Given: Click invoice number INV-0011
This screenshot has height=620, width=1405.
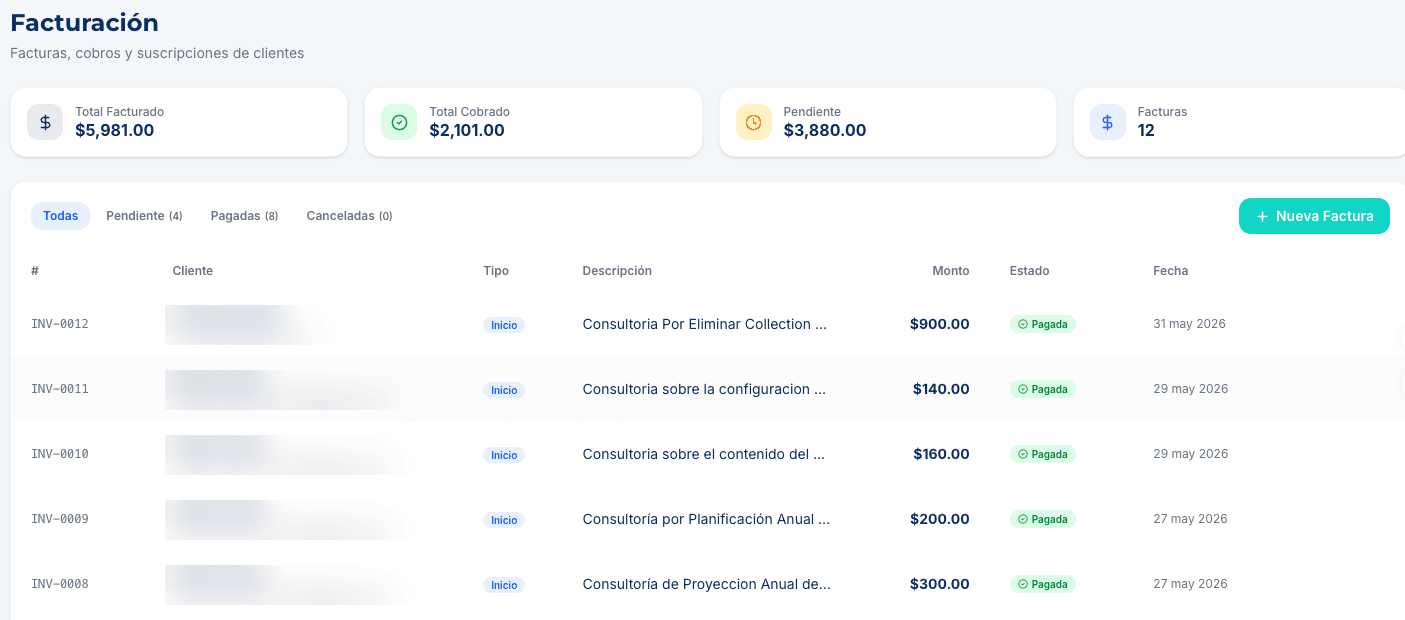Looking at the screenshot, I should [x=60, y=389].
